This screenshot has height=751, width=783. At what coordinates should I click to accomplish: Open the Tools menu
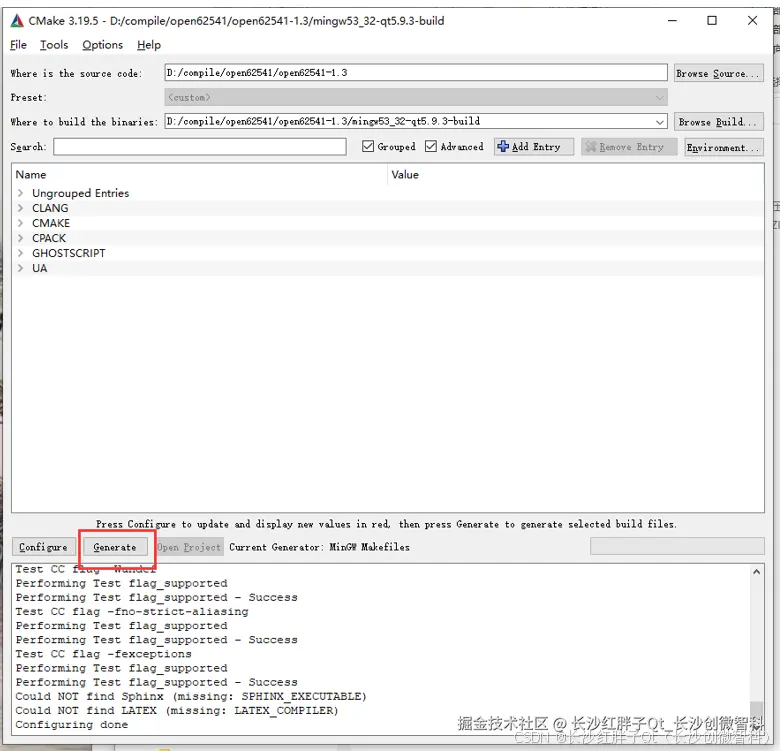click(x=54, y=45)
